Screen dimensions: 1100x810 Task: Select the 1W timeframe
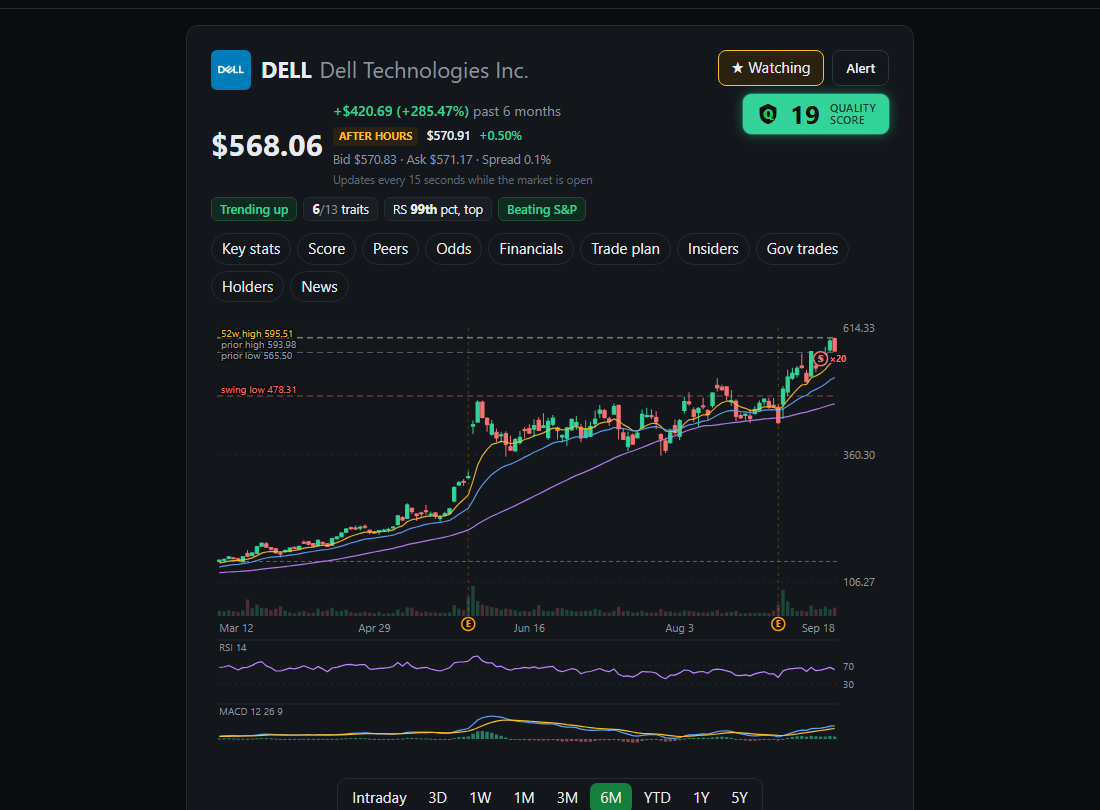[480, 797]
